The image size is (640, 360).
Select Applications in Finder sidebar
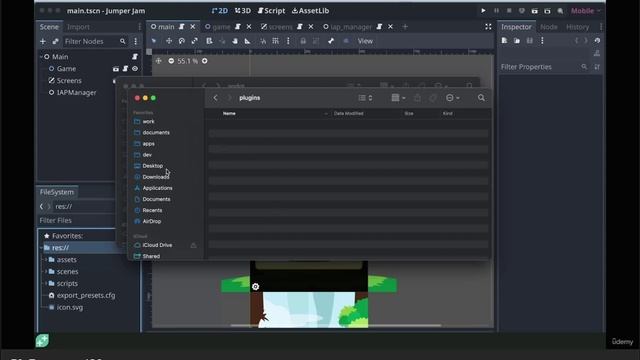point(158,188)
